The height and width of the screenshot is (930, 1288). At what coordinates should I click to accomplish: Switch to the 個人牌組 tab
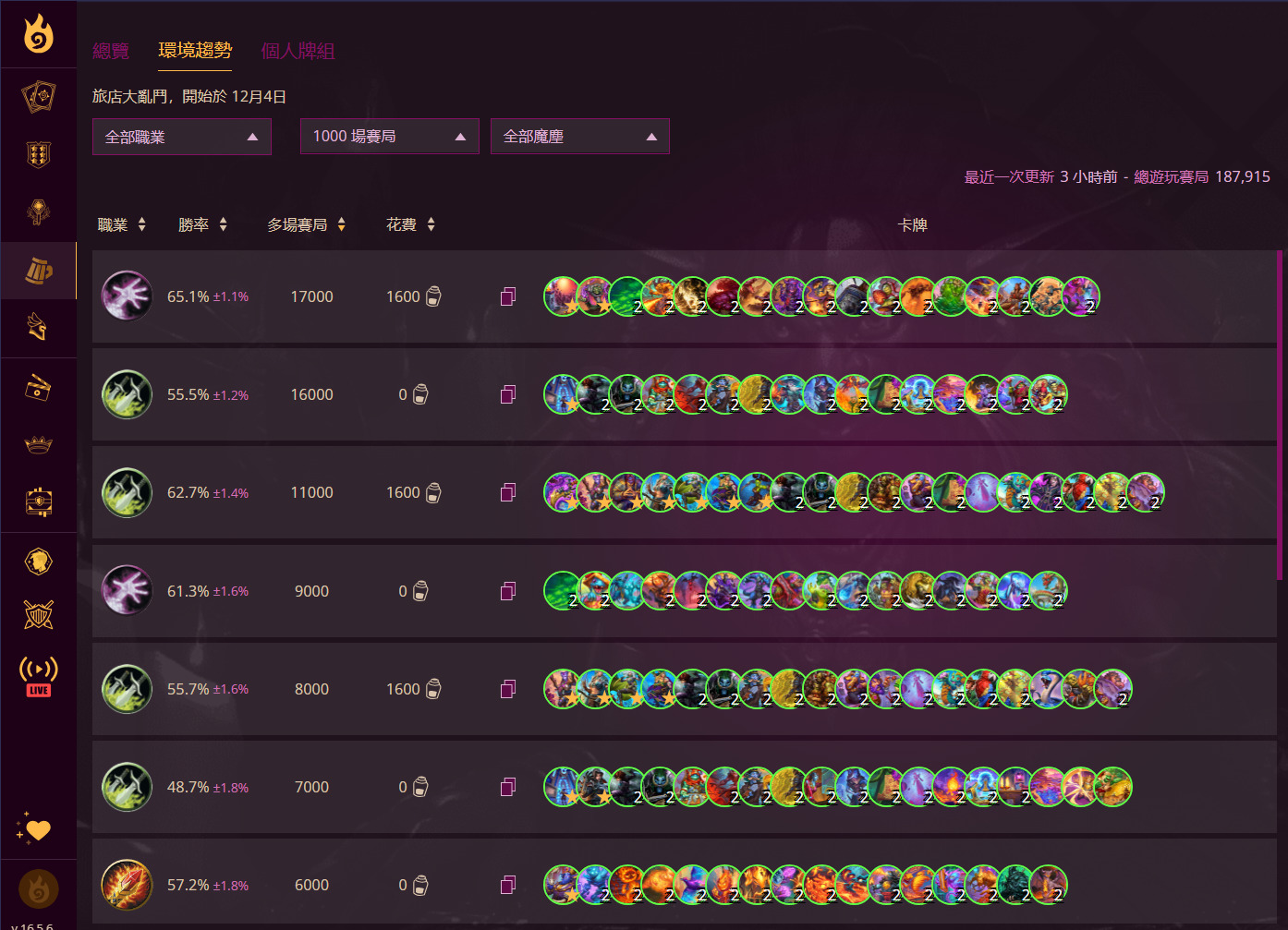click(298, 51)
